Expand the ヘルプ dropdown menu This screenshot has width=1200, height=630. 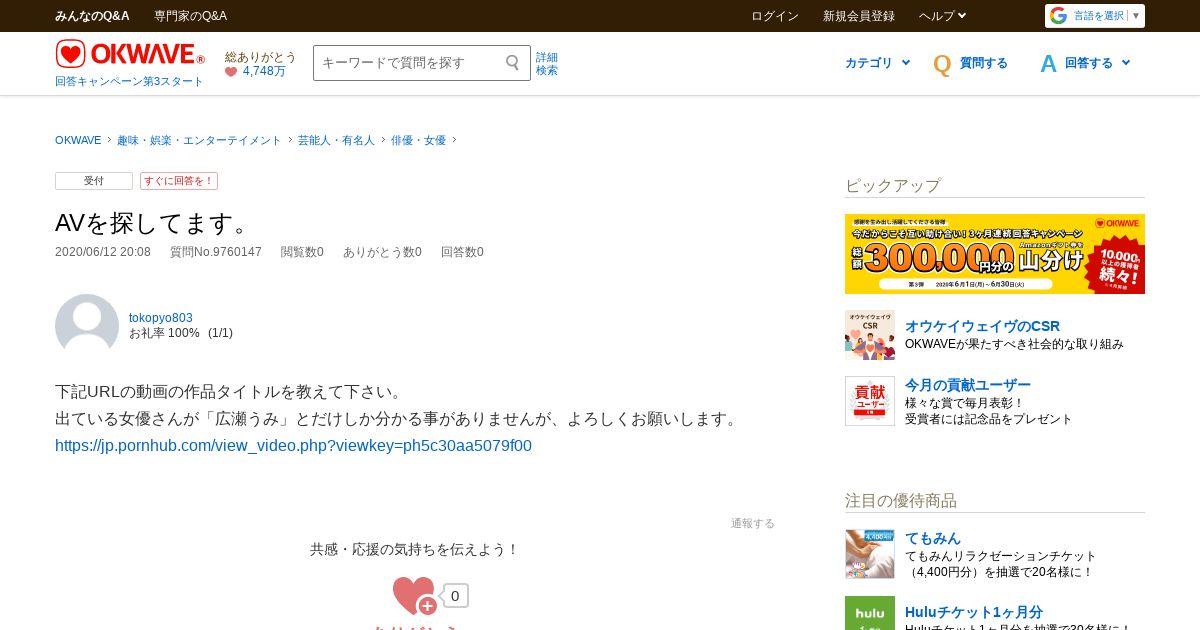coord(942,16)
